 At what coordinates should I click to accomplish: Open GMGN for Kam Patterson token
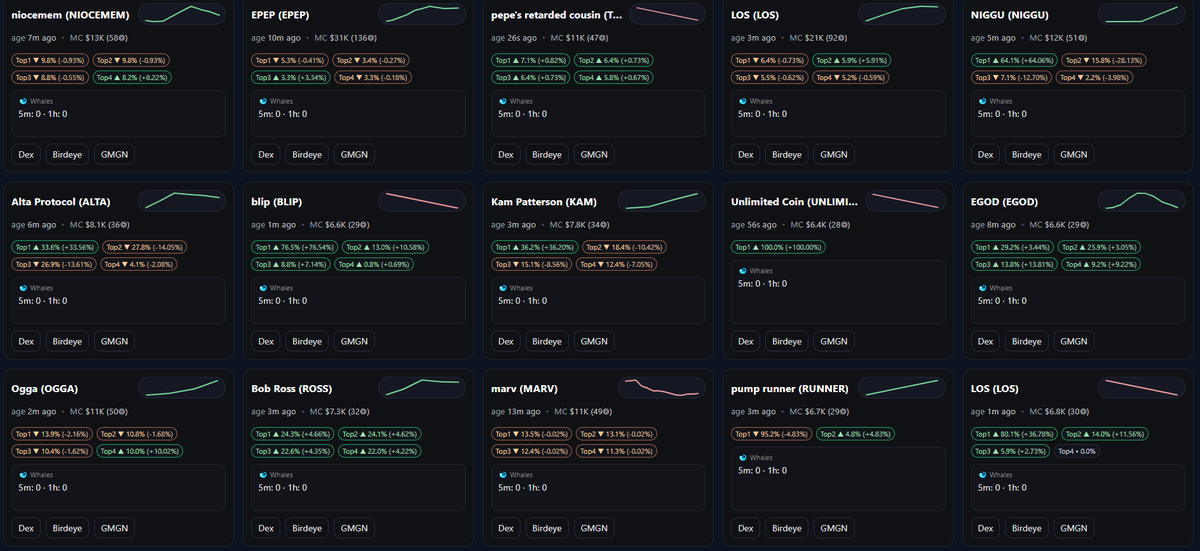point(594,342)
